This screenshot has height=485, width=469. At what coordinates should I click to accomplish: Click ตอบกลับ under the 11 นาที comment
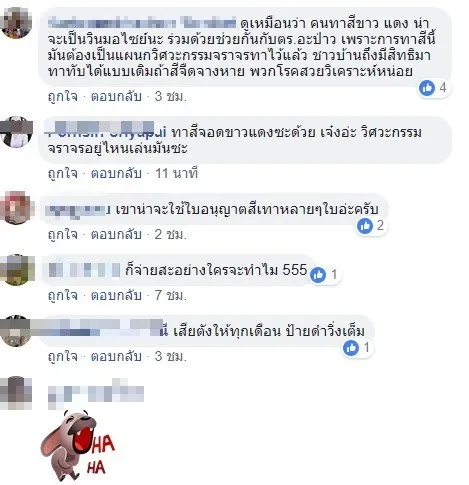pos(116,173)
